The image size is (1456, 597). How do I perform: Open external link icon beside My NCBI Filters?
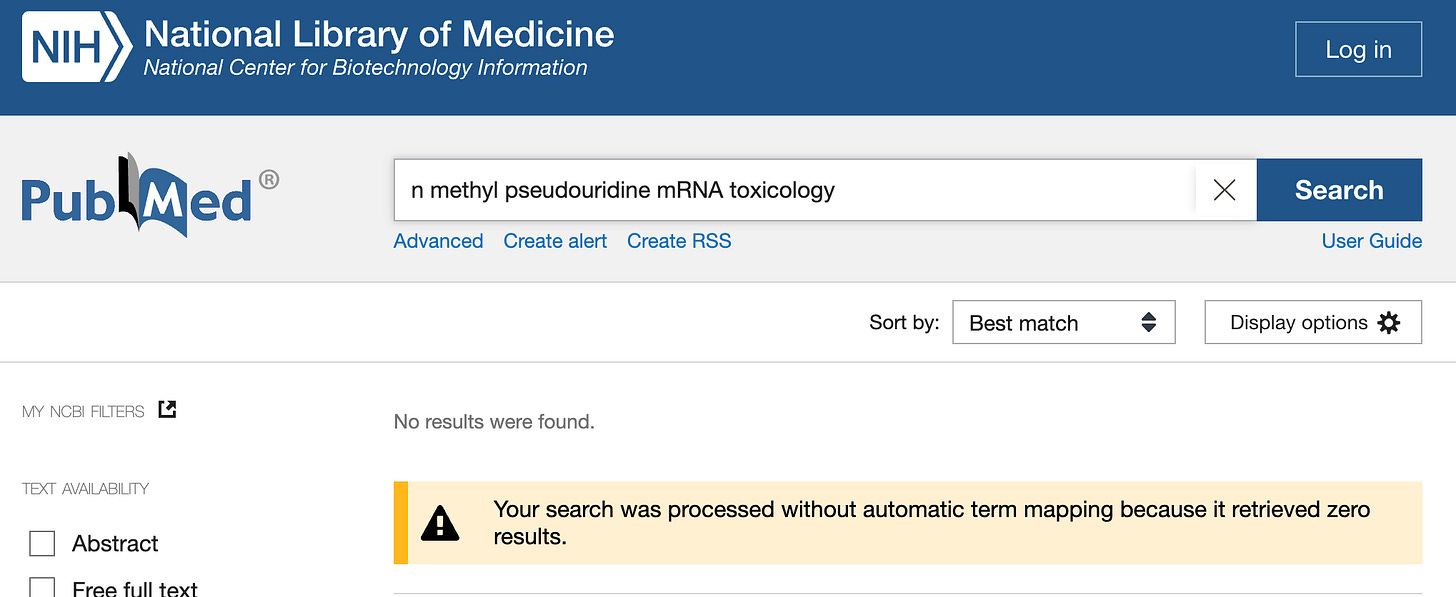[x=168, y=410]
